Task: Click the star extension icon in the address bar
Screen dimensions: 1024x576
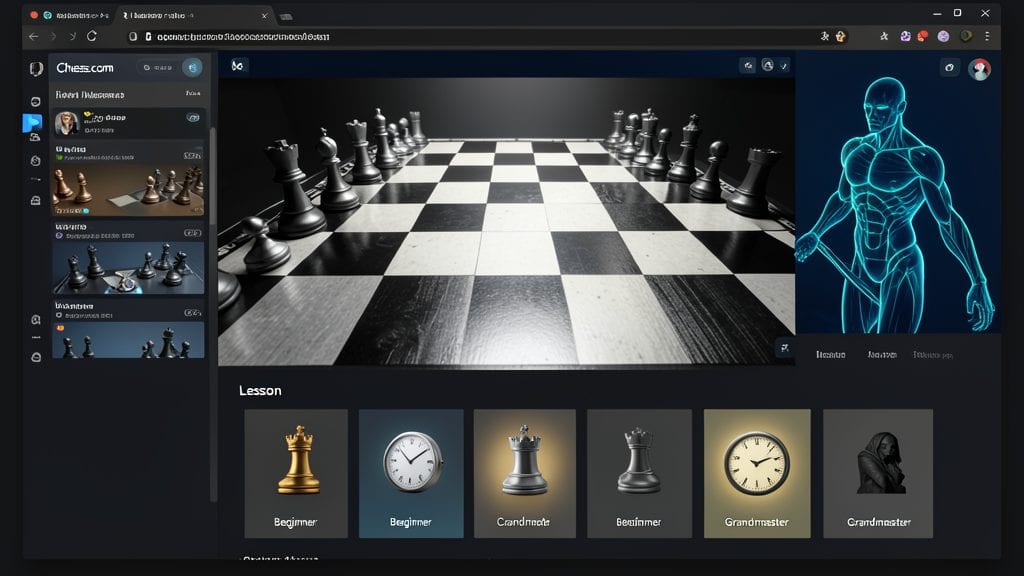Action: (825, 37)
